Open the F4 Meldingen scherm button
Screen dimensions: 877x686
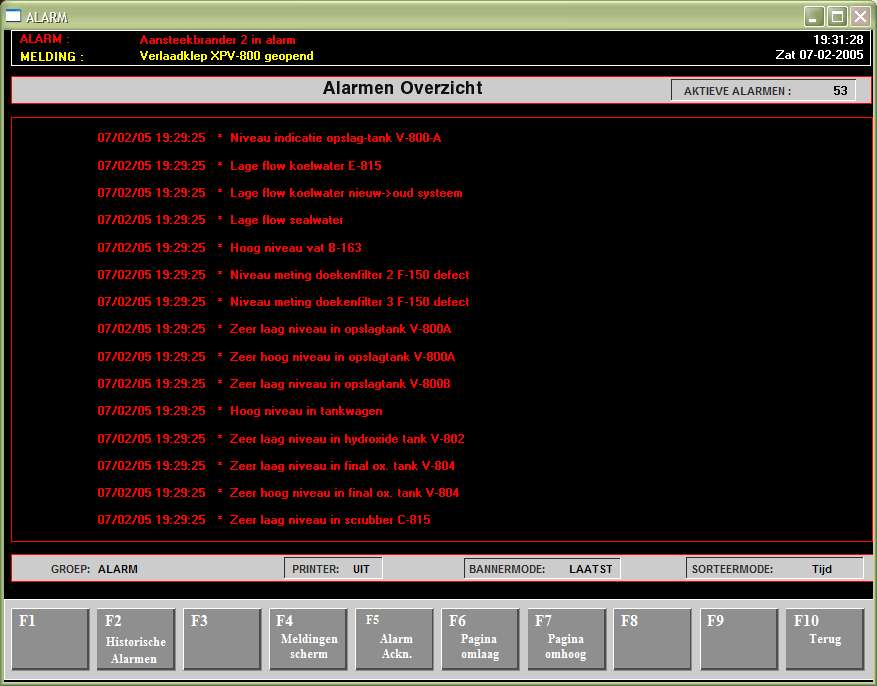(308, 639)
